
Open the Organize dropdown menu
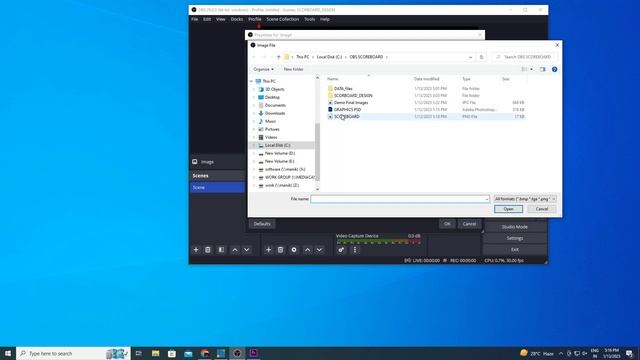tap(263, 69)
